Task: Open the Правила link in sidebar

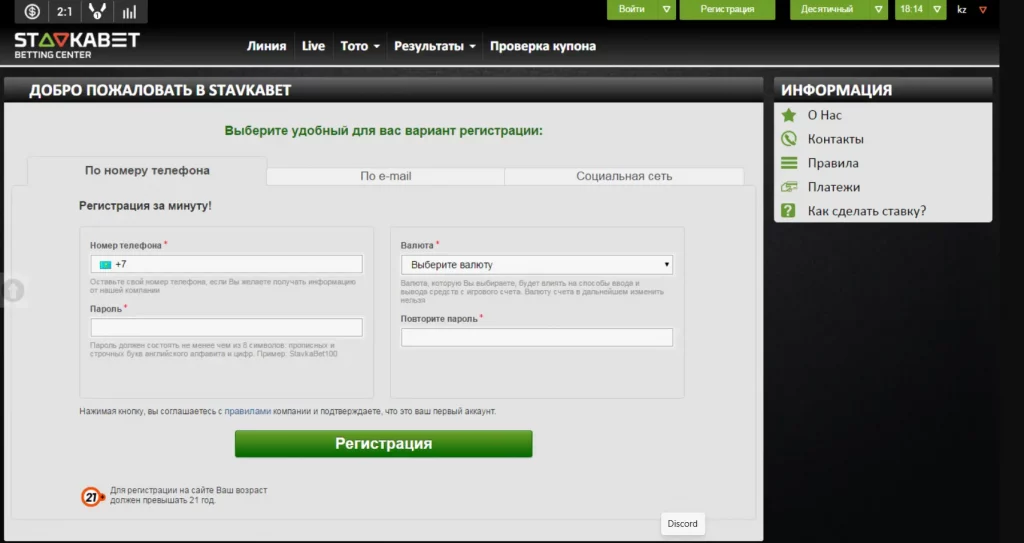Action: coord(833,163)
